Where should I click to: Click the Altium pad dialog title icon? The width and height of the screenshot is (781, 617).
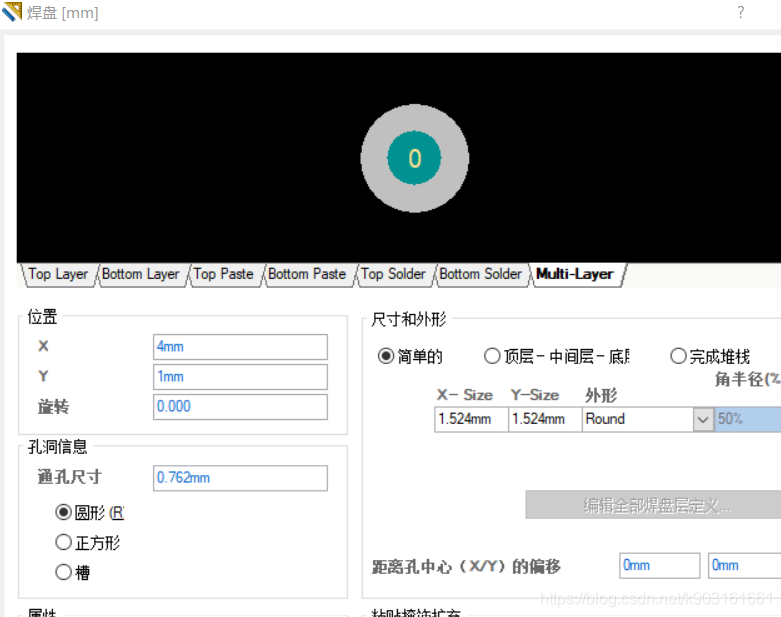pyautogui.click(x=11, y=12)
